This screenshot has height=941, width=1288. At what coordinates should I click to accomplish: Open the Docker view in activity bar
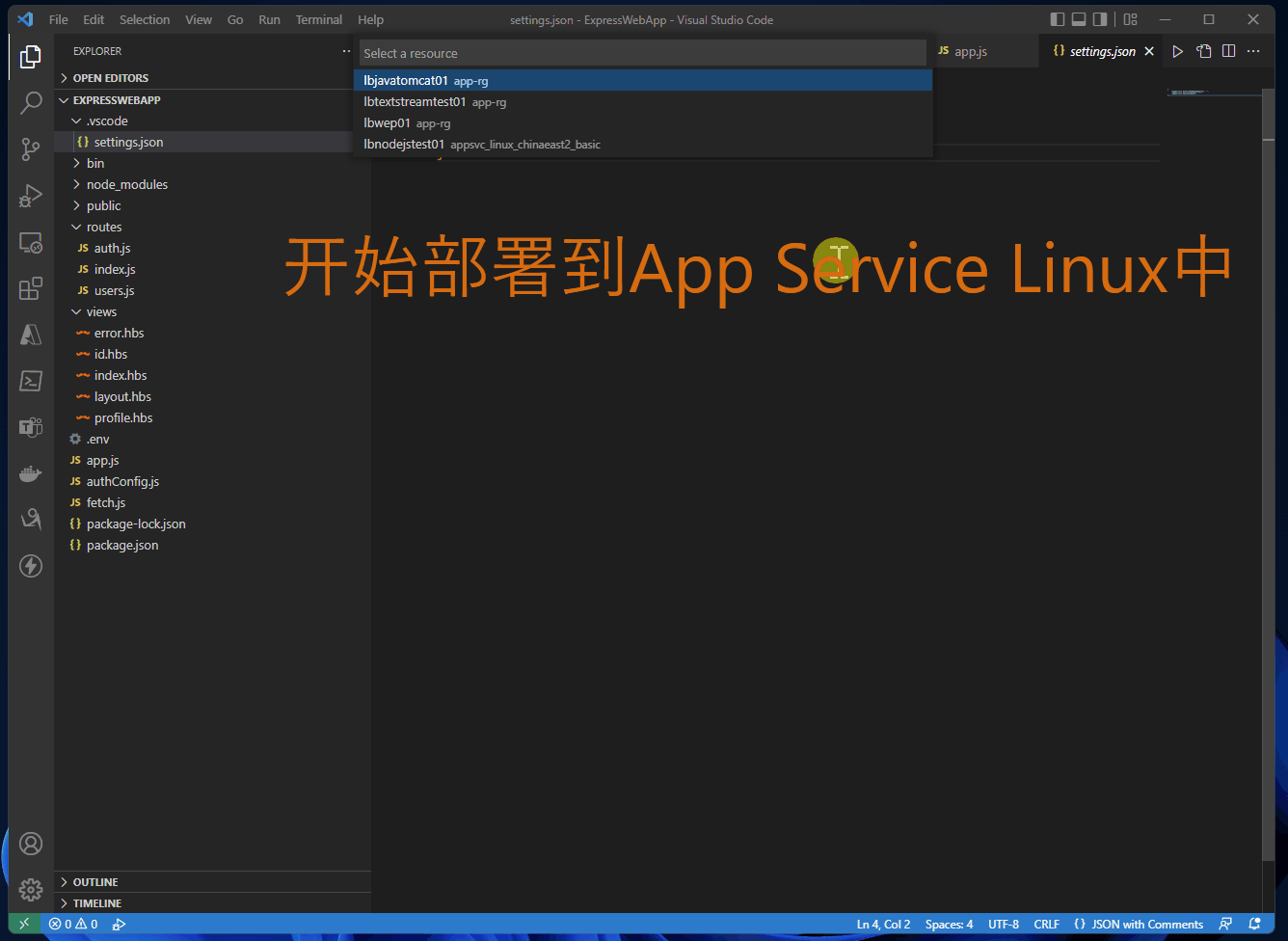pos(31,473)
